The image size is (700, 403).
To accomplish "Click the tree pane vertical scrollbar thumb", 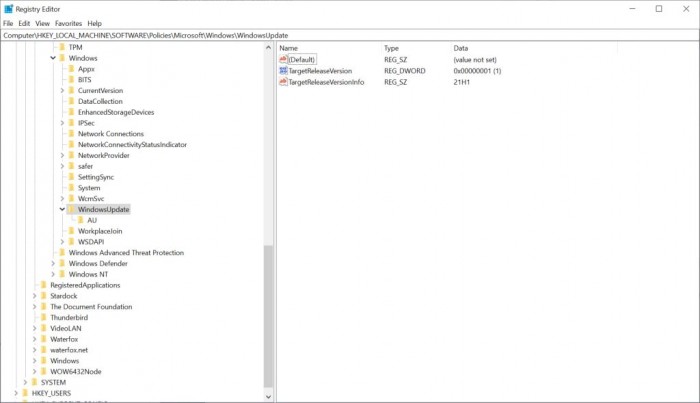I will coord(268,316).
